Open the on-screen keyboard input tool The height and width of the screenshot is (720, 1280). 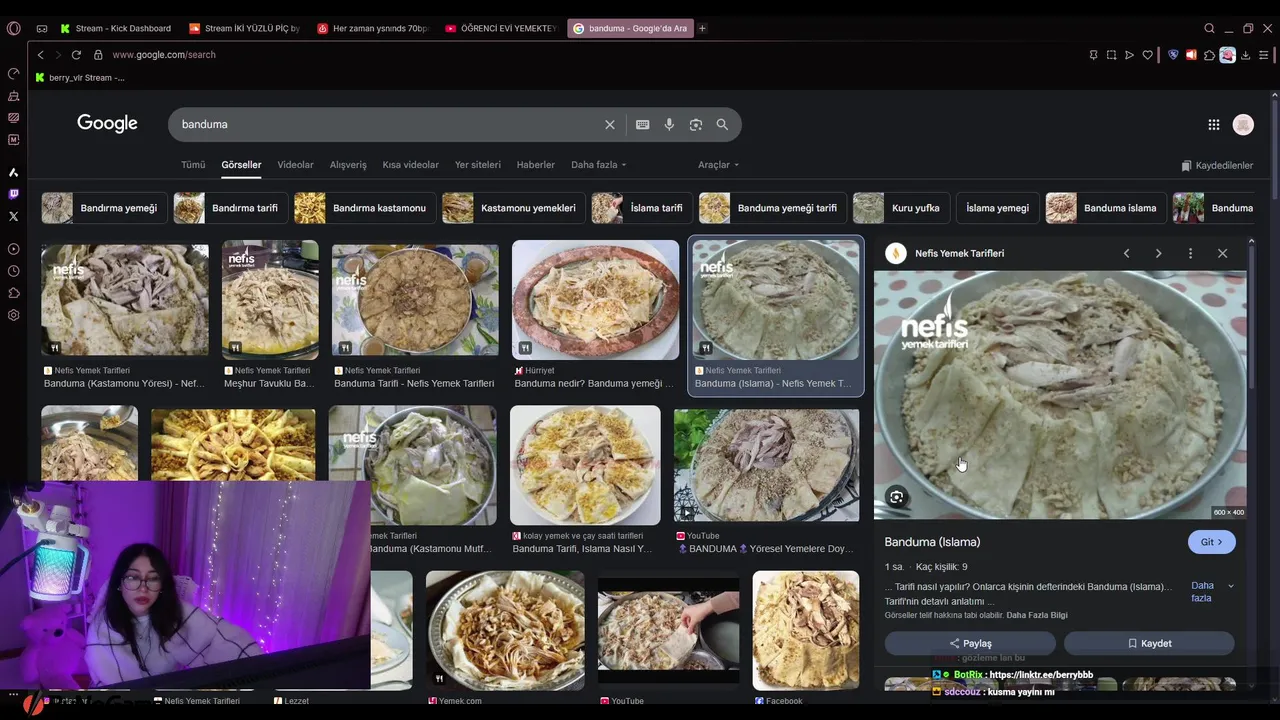point(642,124)
